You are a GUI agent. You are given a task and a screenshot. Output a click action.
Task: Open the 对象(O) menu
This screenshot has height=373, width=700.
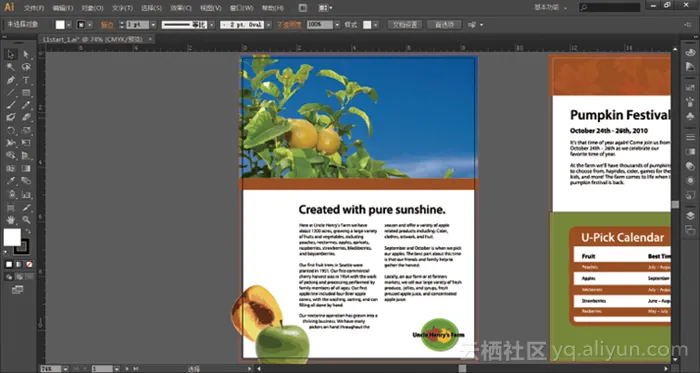pos(93,8)
